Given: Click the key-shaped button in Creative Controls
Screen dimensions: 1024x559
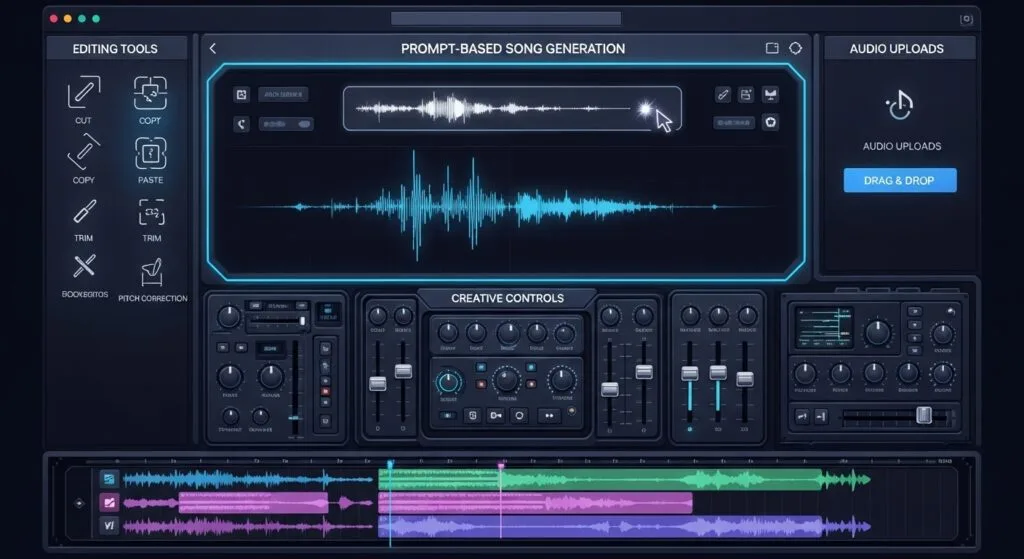Looking at the screenshot, I should click(x=496, y=415).
